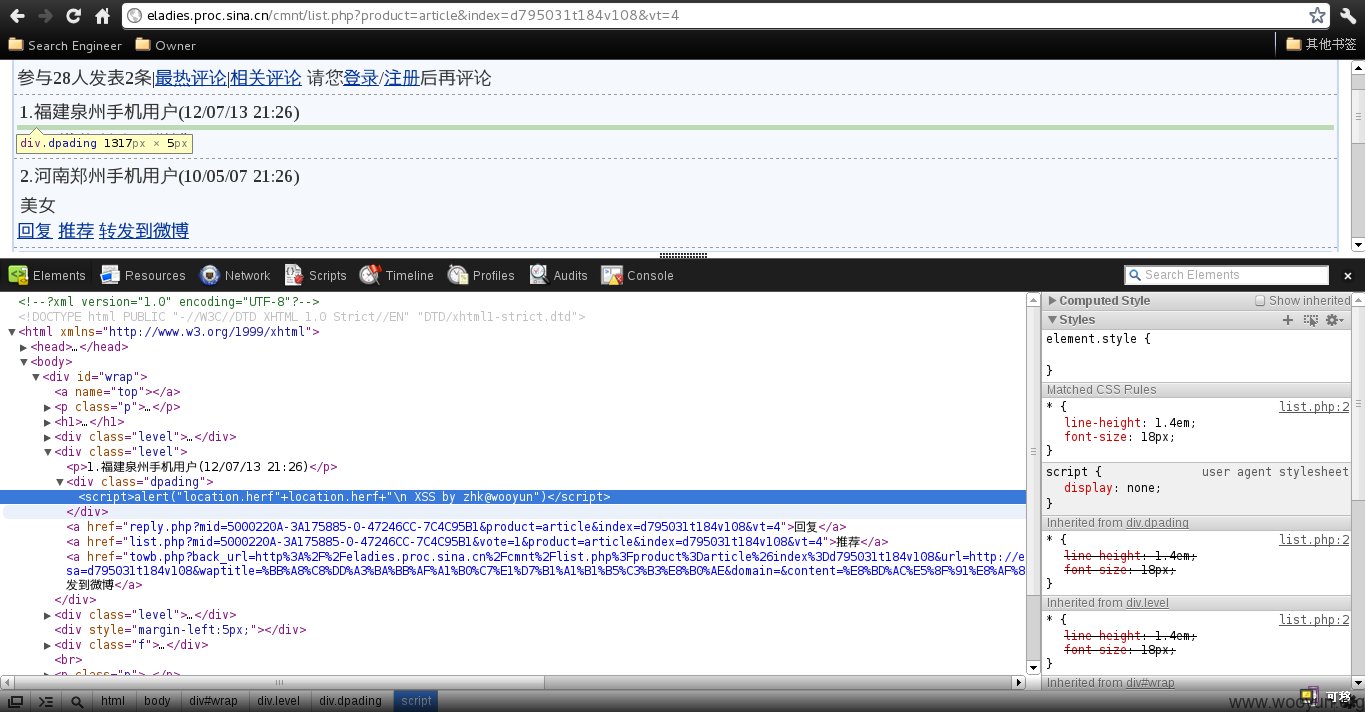The width and height of the screenshot is (1365, 712).
Task: Add a new style rule with plus icon
Action: point(1288,320)
